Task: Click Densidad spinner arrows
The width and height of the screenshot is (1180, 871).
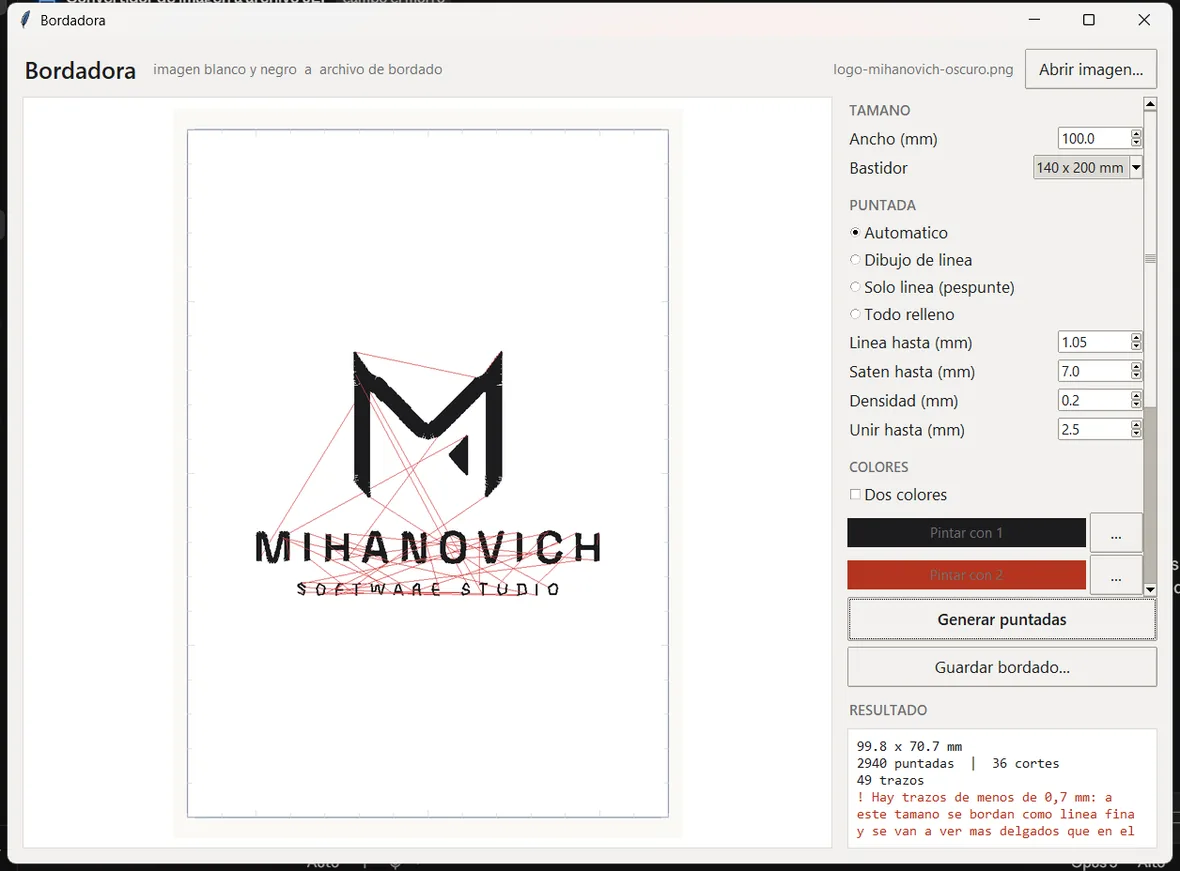Action: tap(1136, 400)
